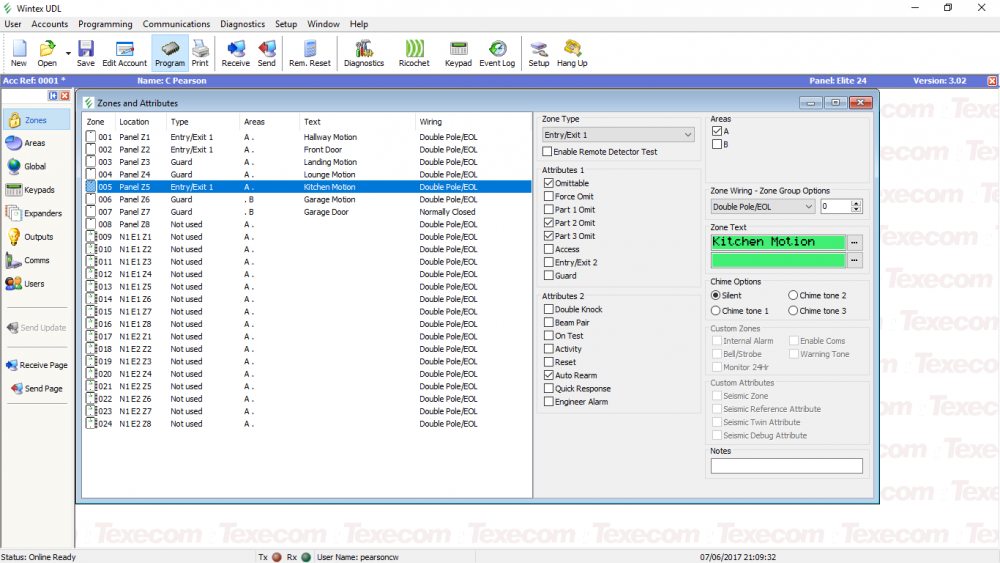The height and width of the screenshot is (563, 1000).
Task: Open the Event Log
Action: pyautogui.click(x=497, y=52)
